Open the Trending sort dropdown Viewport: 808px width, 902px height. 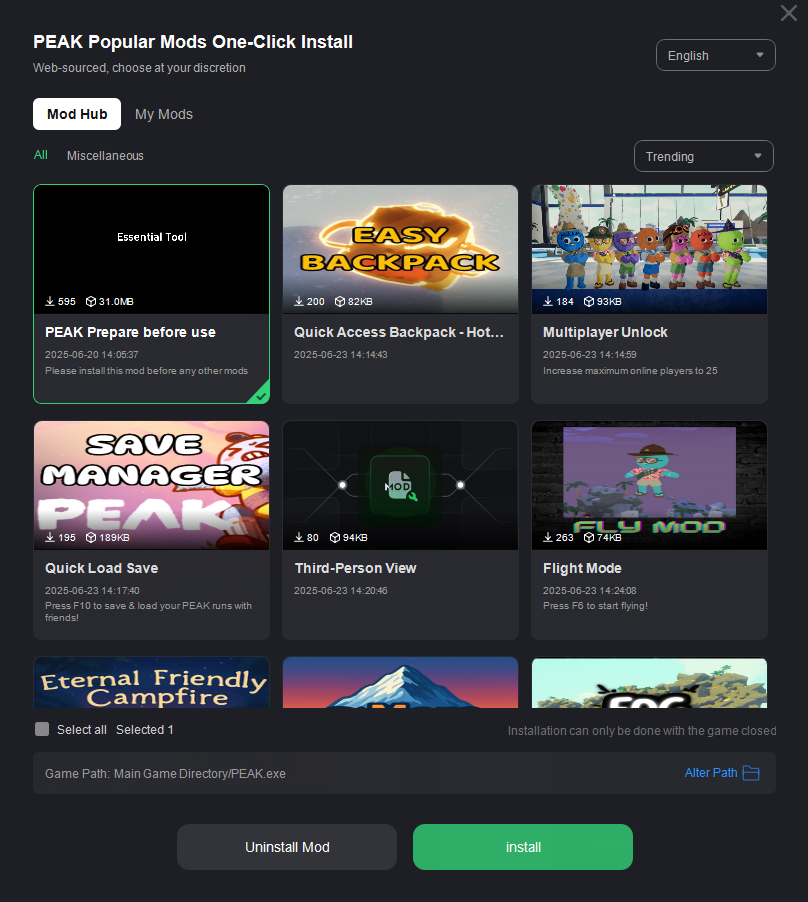[703, 156]
